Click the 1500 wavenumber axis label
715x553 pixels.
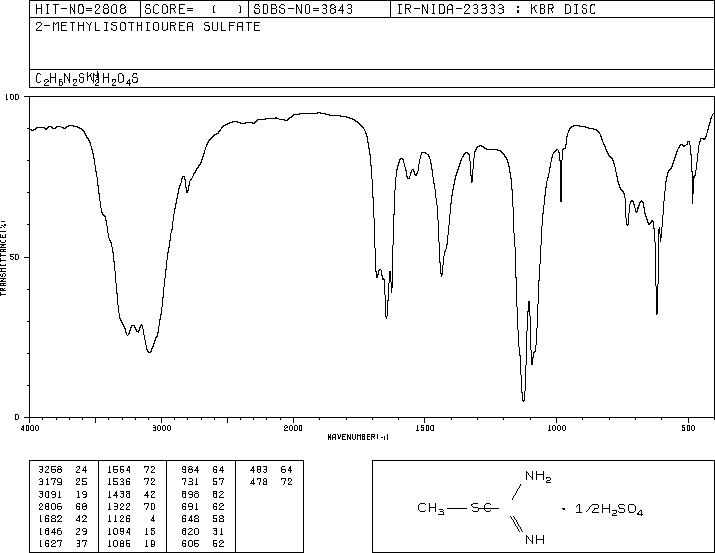coord(425,428)
